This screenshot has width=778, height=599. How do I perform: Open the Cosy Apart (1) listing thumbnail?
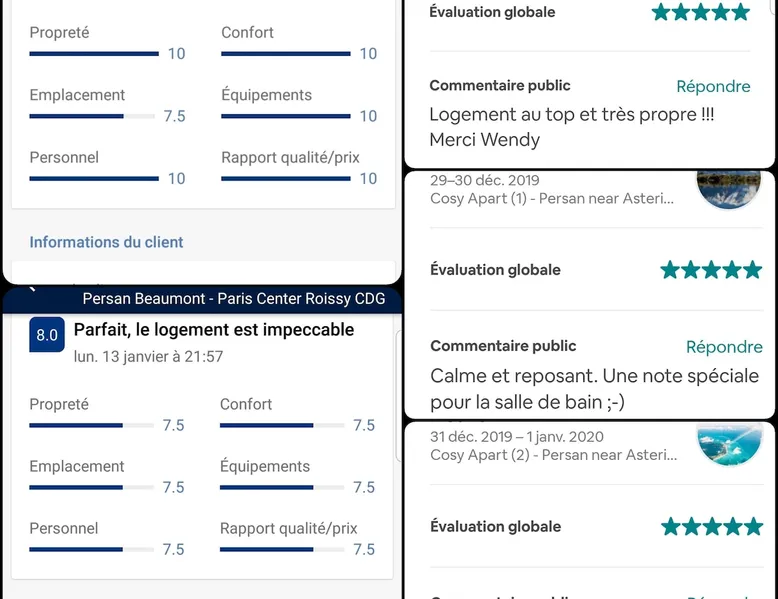tap(727, 186)
